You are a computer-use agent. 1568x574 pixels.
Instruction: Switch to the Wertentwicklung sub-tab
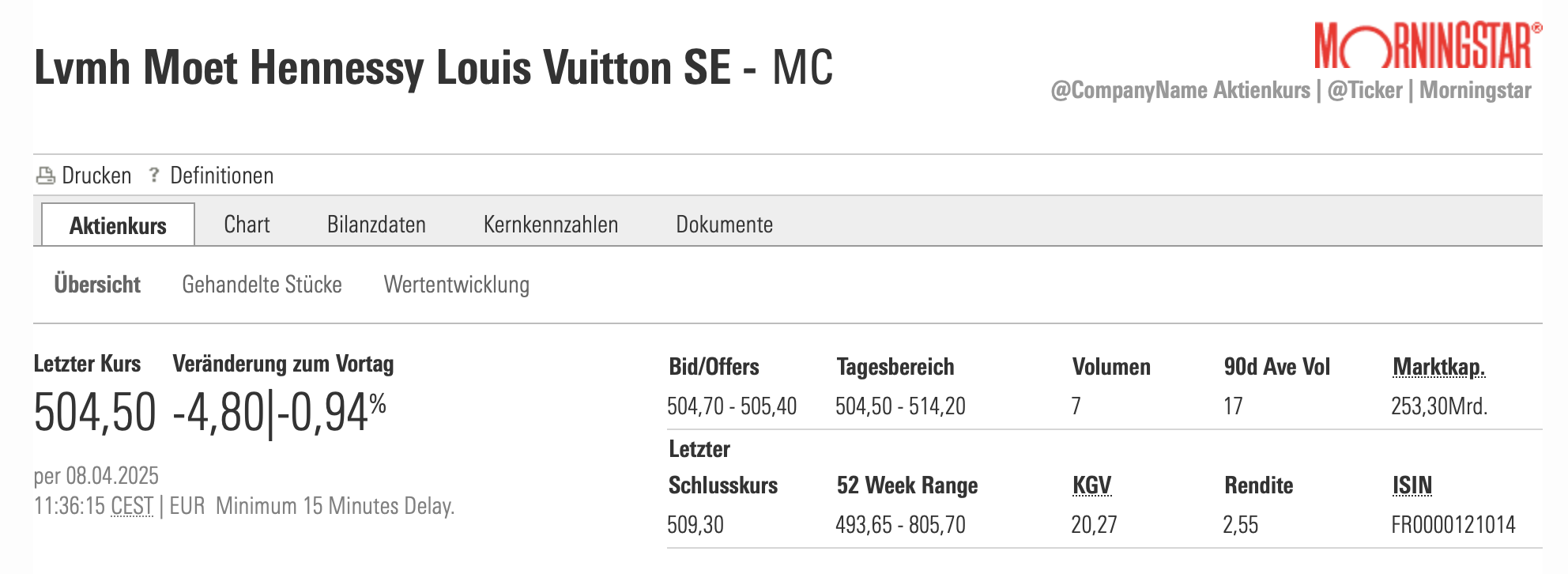pos(457,285)
